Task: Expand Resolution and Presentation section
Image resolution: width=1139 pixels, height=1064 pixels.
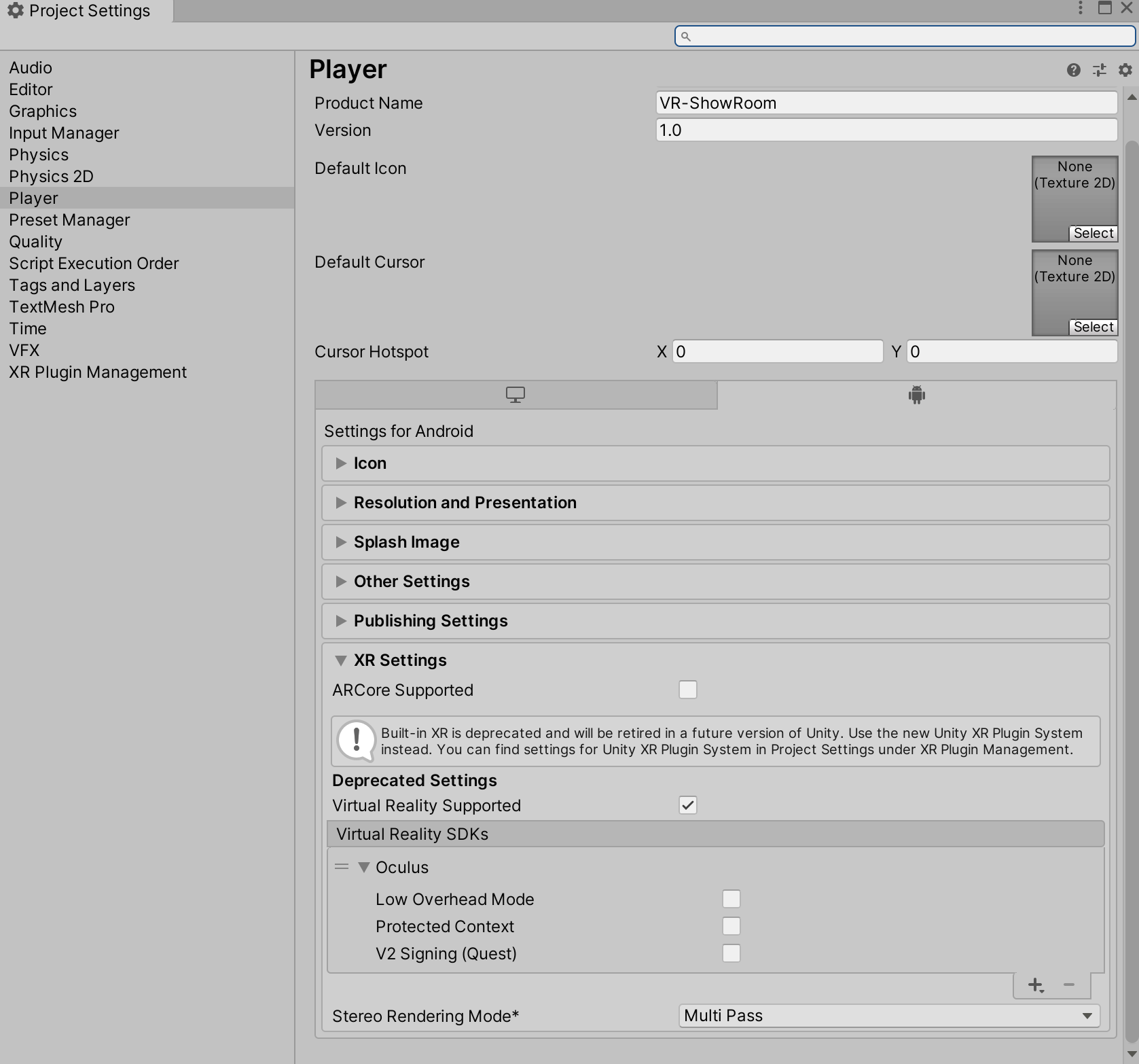Action: tap(716, 503)
